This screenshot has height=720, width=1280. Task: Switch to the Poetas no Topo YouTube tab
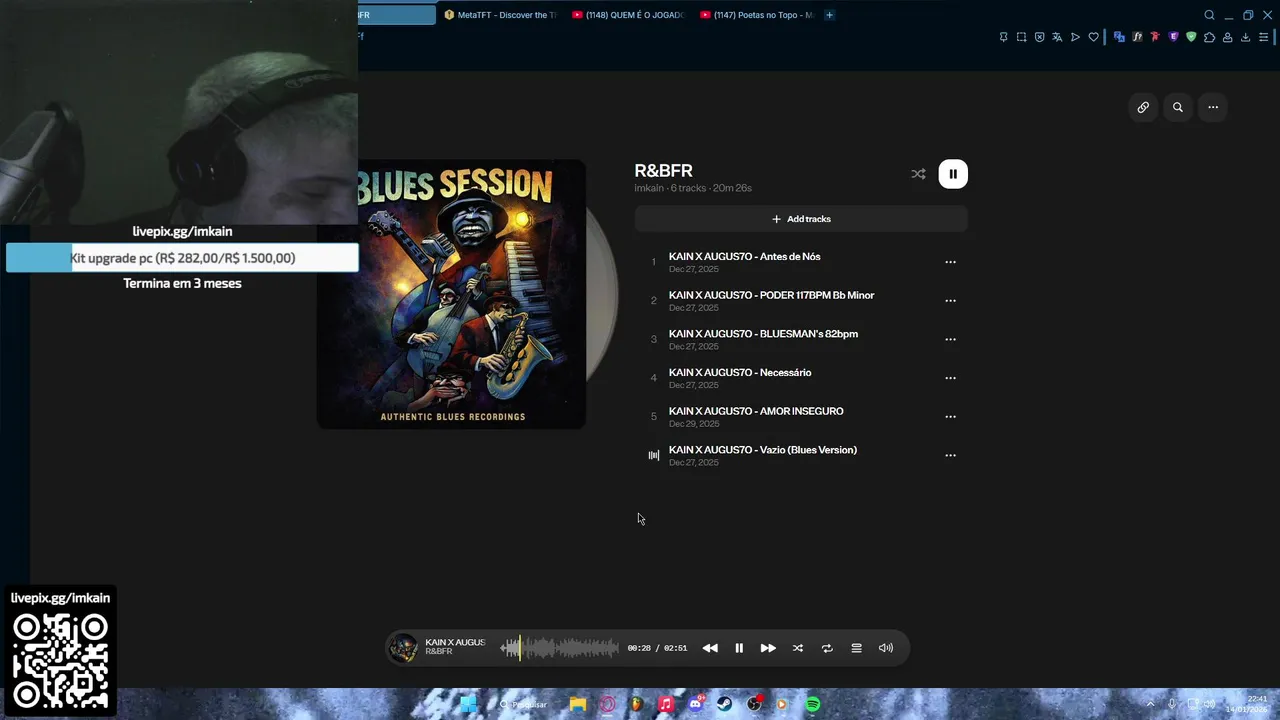756,15
